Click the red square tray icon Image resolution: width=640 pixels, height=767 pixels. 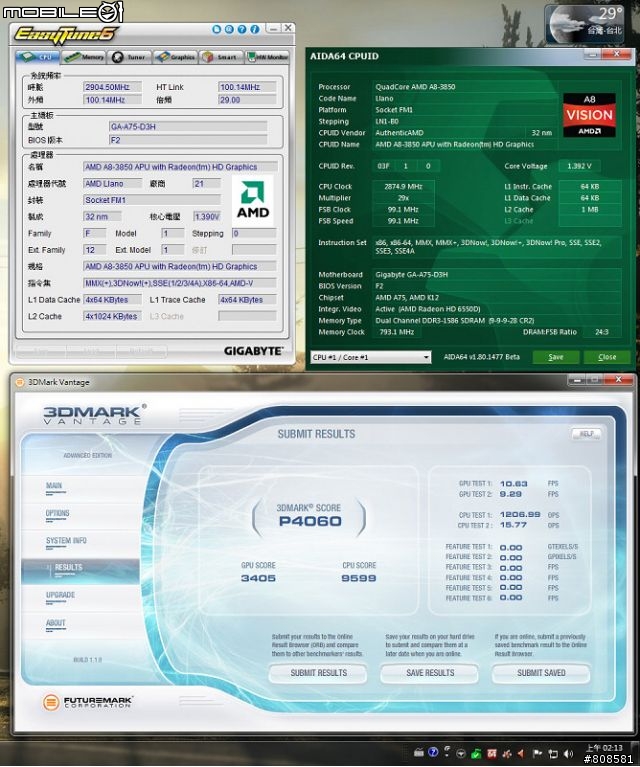coord(492,753)
